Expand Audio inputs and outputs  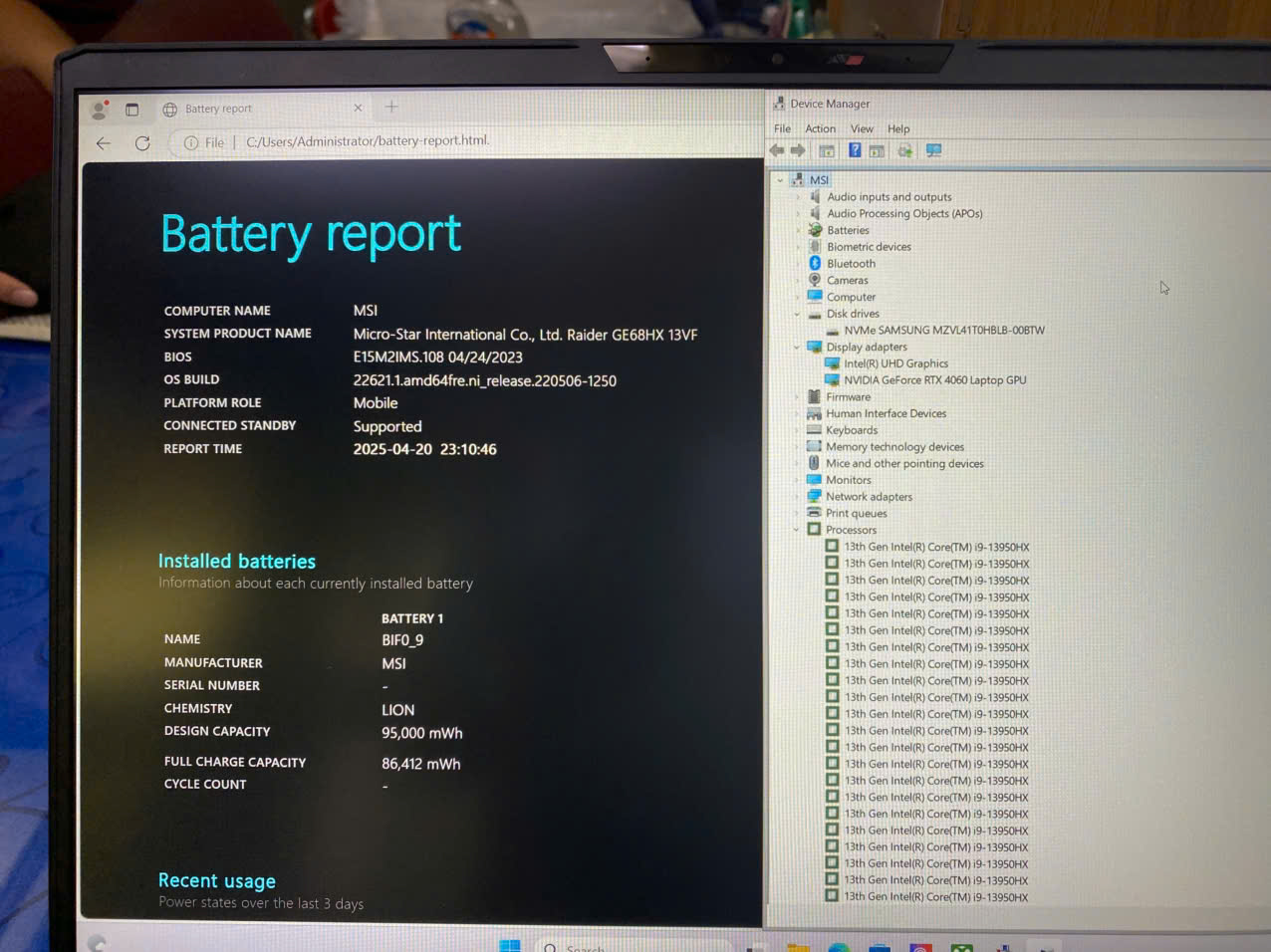(798, 197)
